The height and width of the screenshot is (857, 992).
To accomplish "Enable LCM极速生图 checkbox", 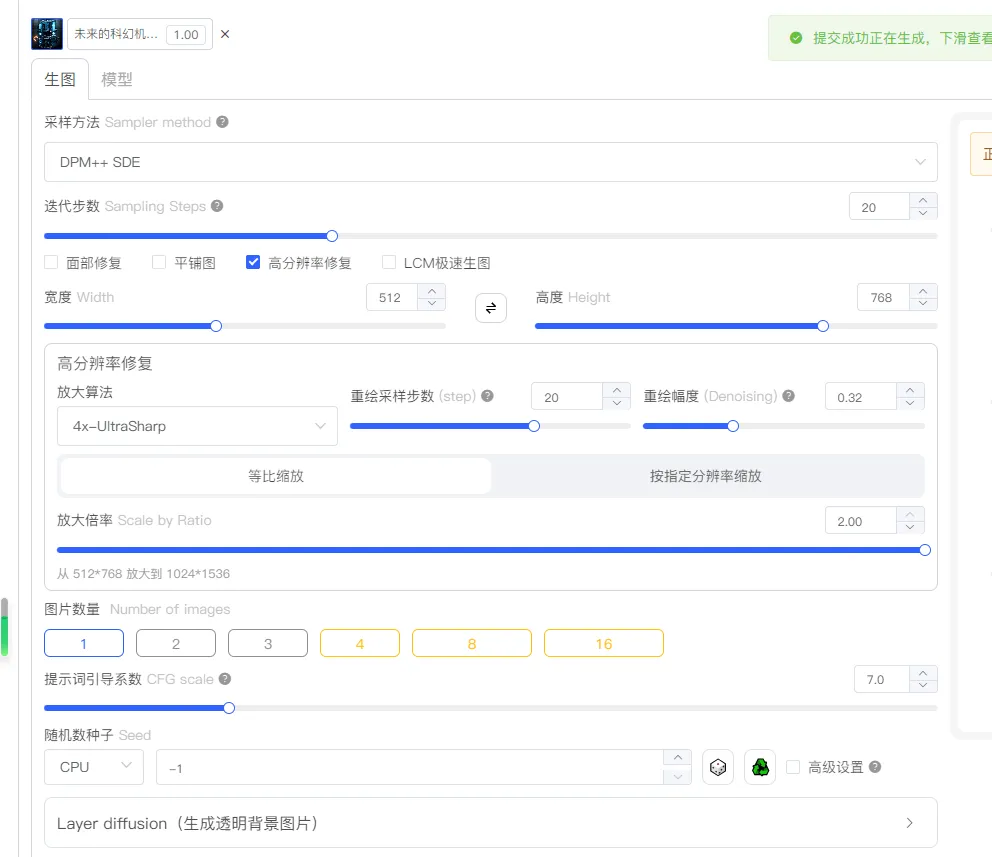I will pyautogui.click(x=389, y=263).
